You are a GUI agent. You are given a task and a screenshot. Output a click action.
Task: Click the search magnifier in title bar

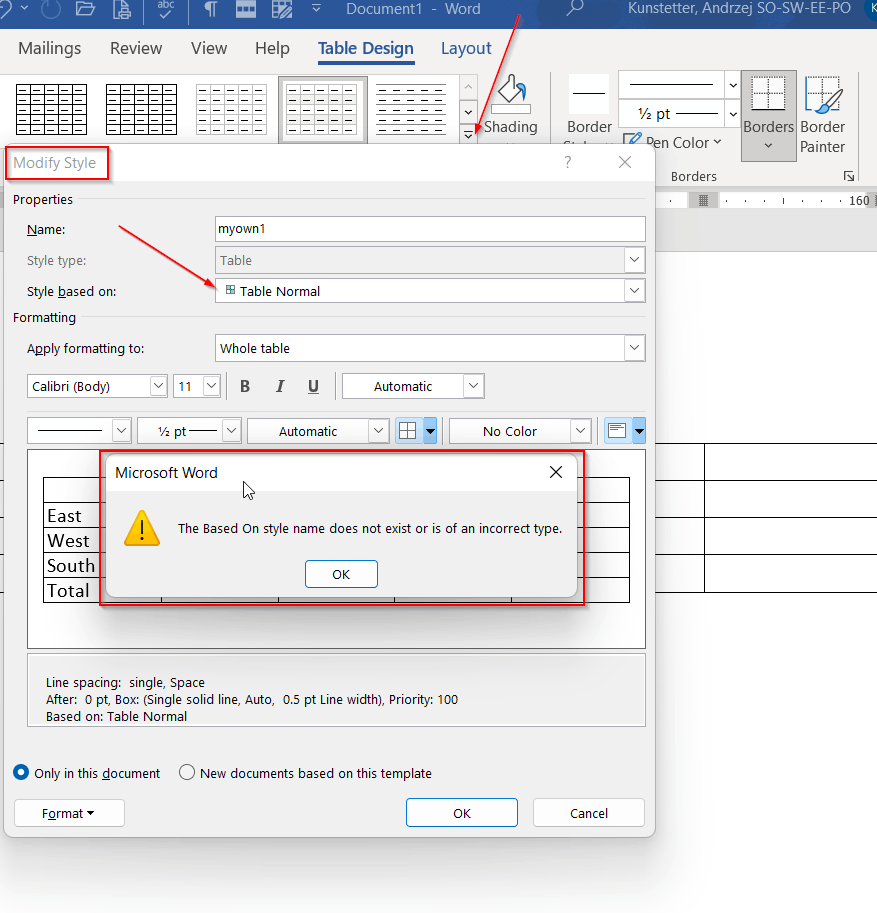click(x=574, y=8)
